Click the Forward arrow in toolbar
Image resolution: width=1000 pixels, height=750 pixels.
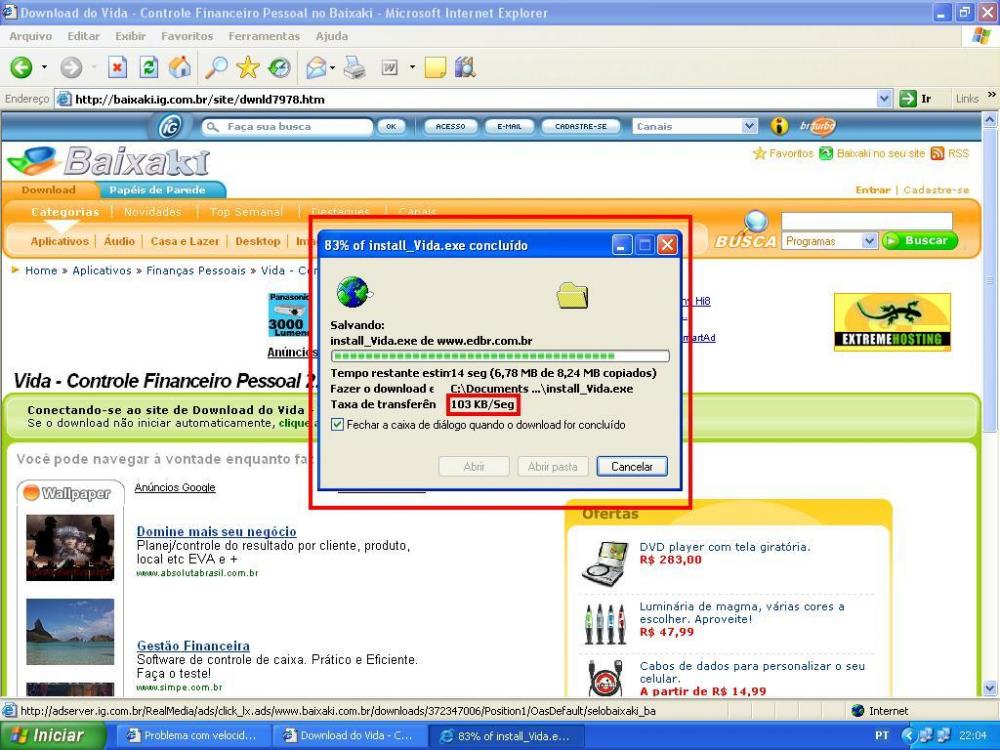[71, 67]
